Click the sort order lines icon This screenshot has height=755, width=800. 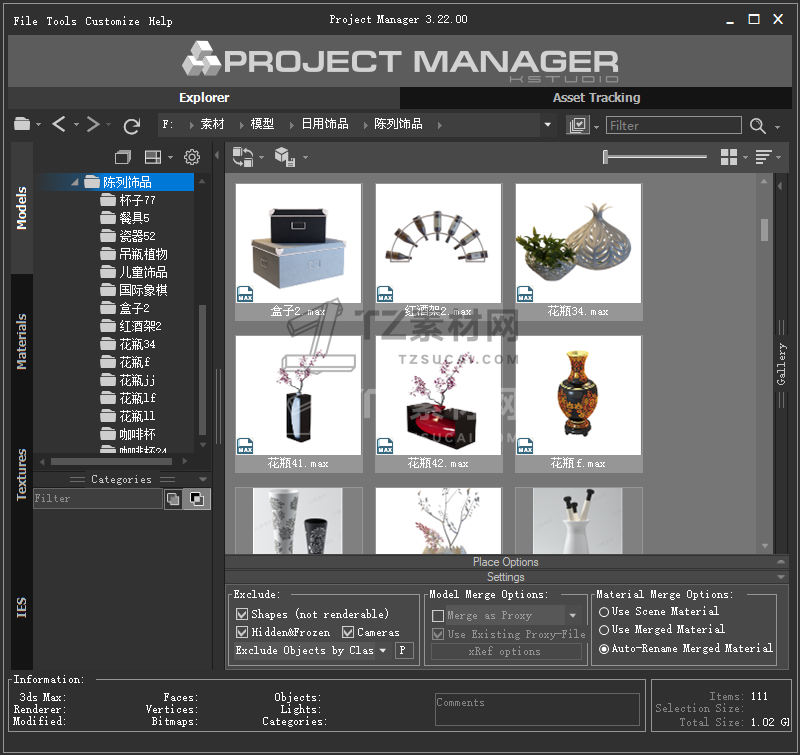point(764,157)
